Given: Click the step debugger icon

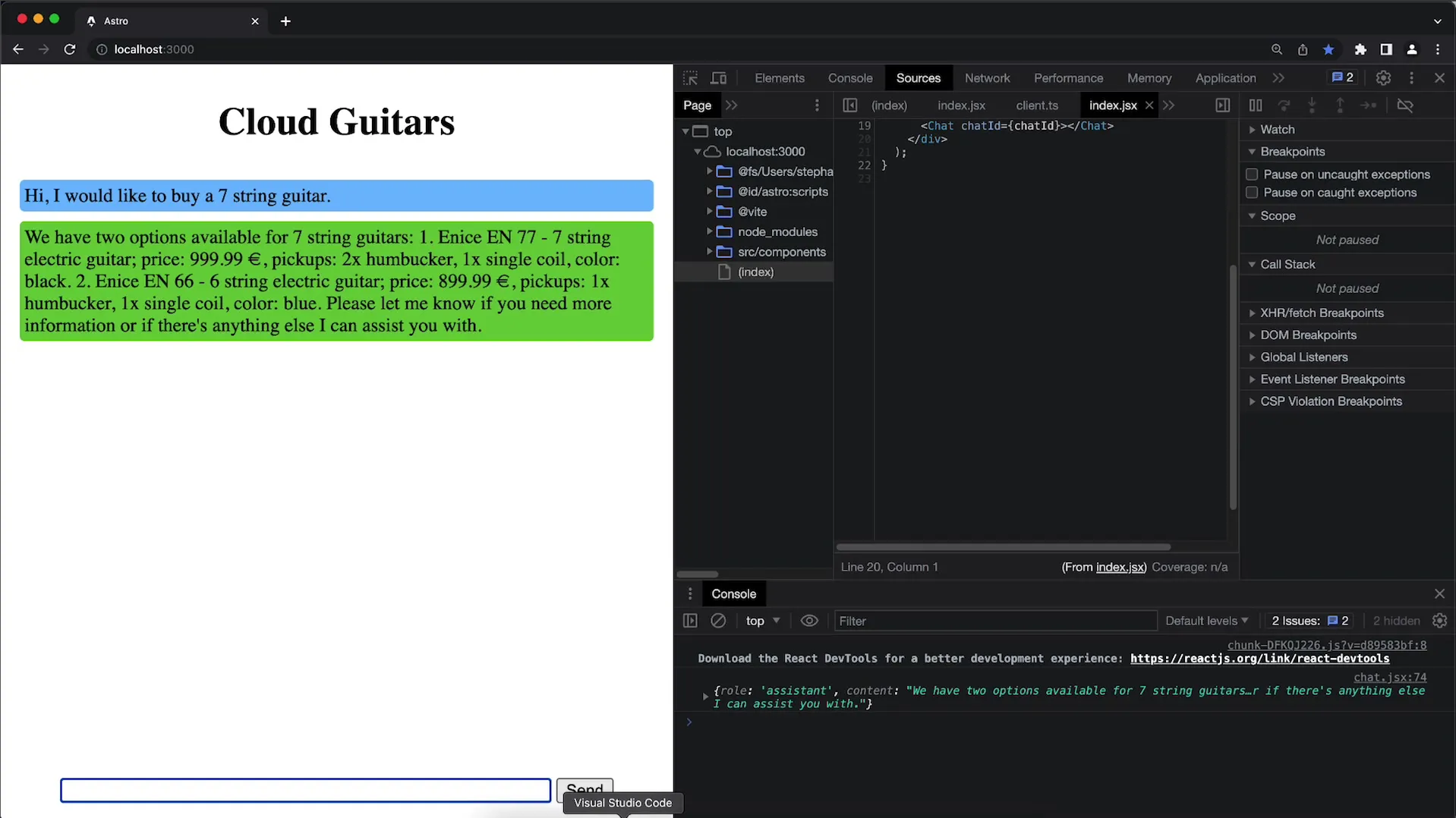Looking at the screenshot, I should pyautogui.click(x=1369, y=105).
